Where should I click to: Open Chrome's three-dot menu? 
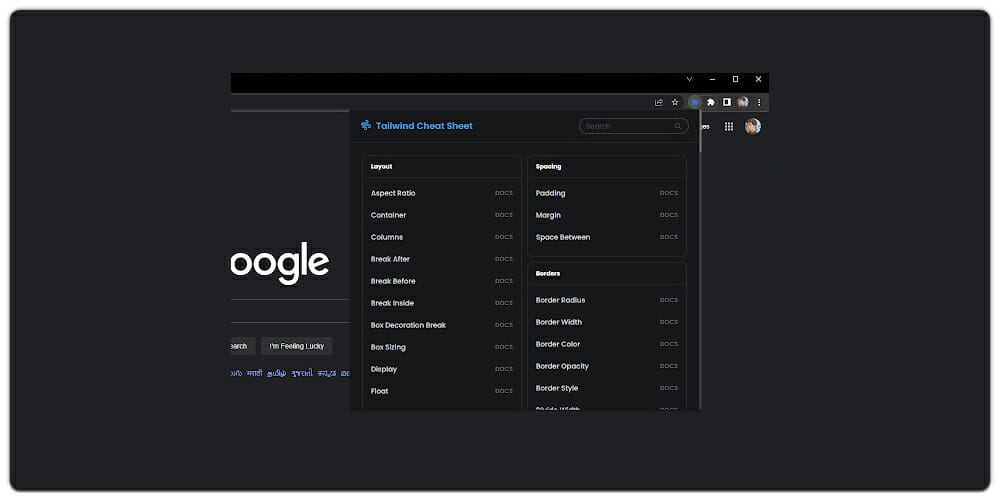point(759,102)
